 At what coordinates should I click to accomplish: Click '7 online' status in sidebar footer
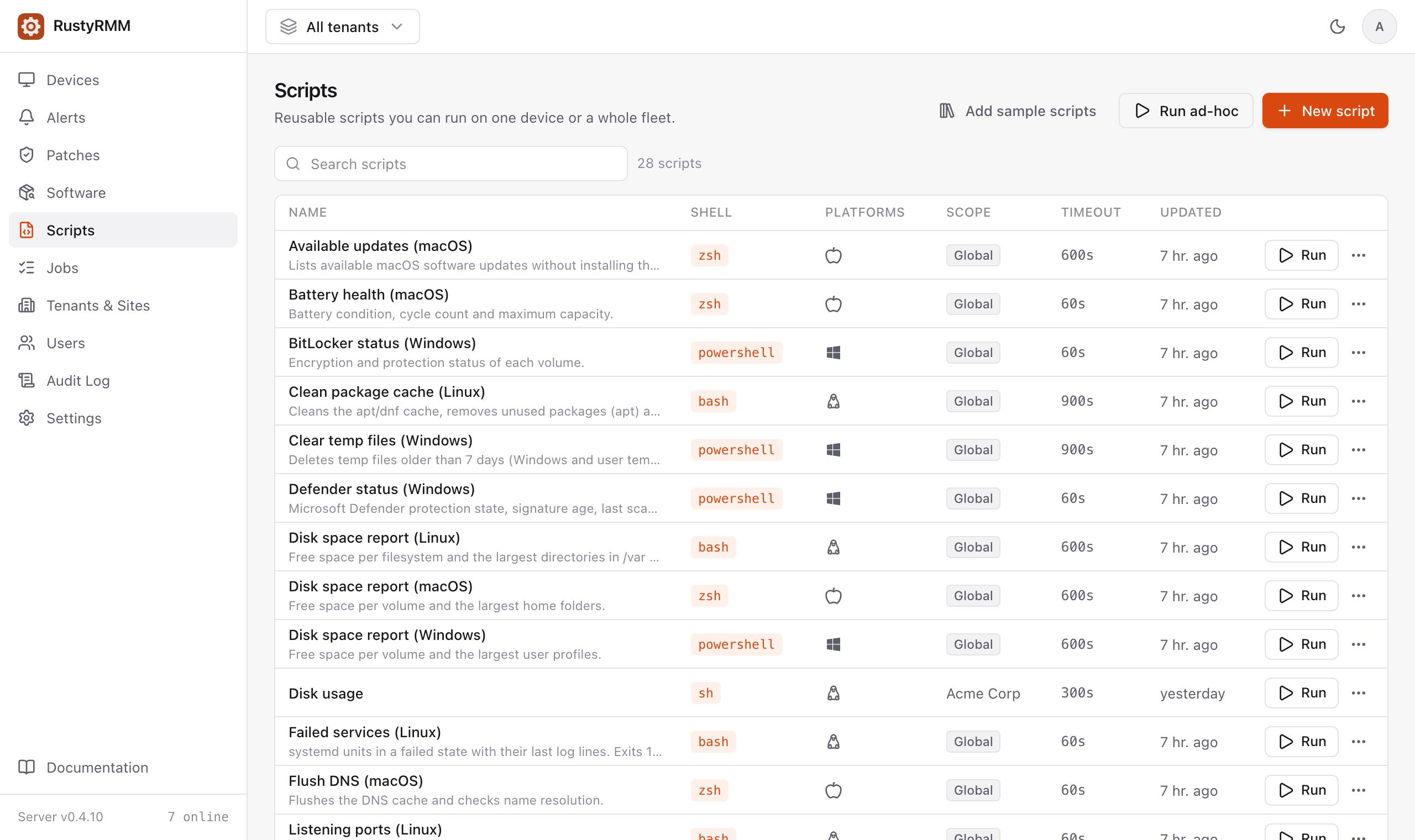tap(198, 817)
